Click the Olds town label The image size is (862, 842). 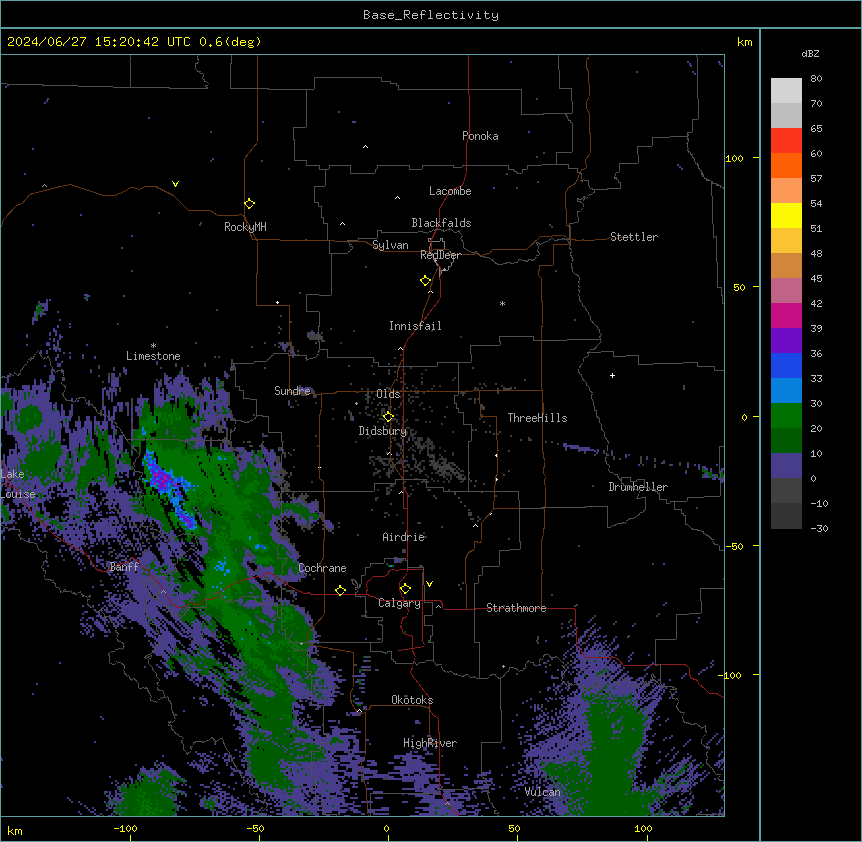[388, 394]
